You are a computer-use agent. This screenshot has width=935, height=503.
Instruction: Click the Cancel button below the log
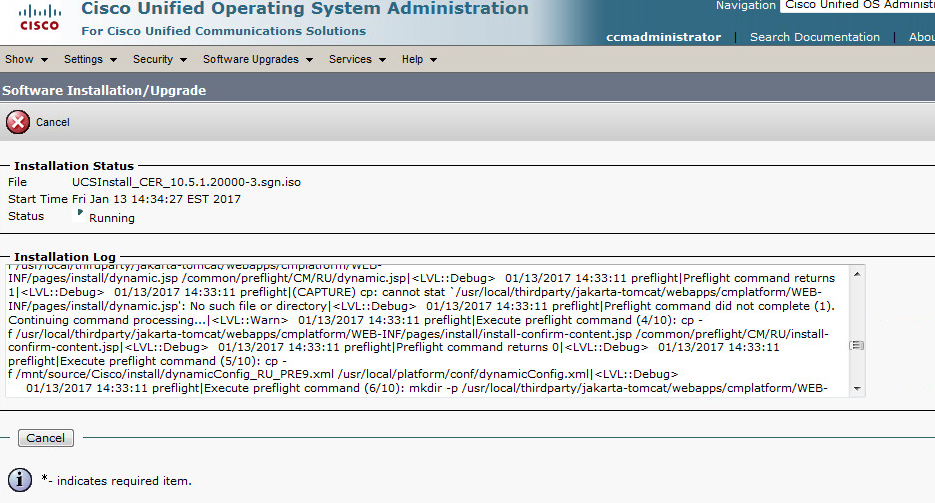click(x=46, y=438)
